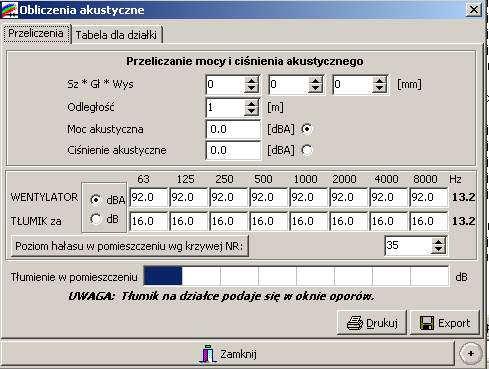Click TŁUMIK za field for 125 Hz
The height and width of the screenshot is (369, 489).
[189, 221]
